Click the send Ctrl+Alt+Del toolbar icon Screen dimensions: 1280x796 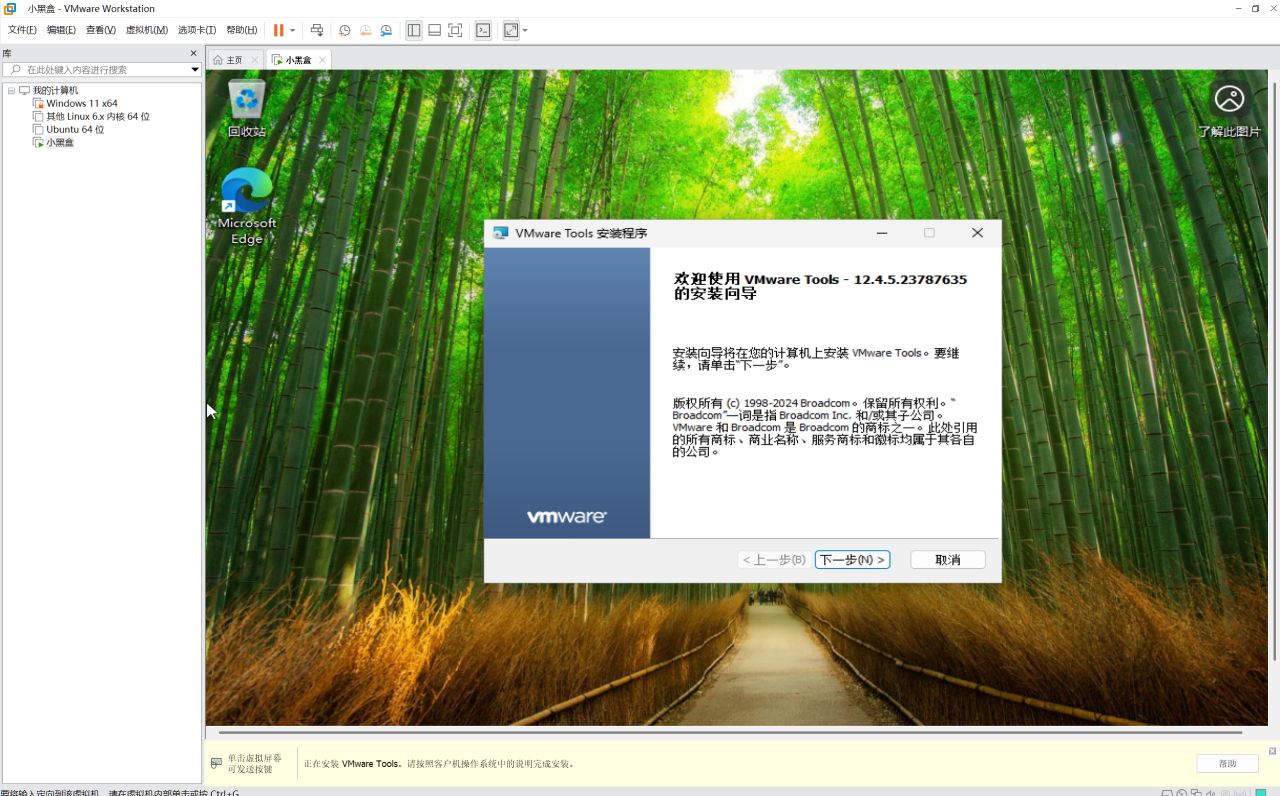pyautogui.click(x=317, y=30)
